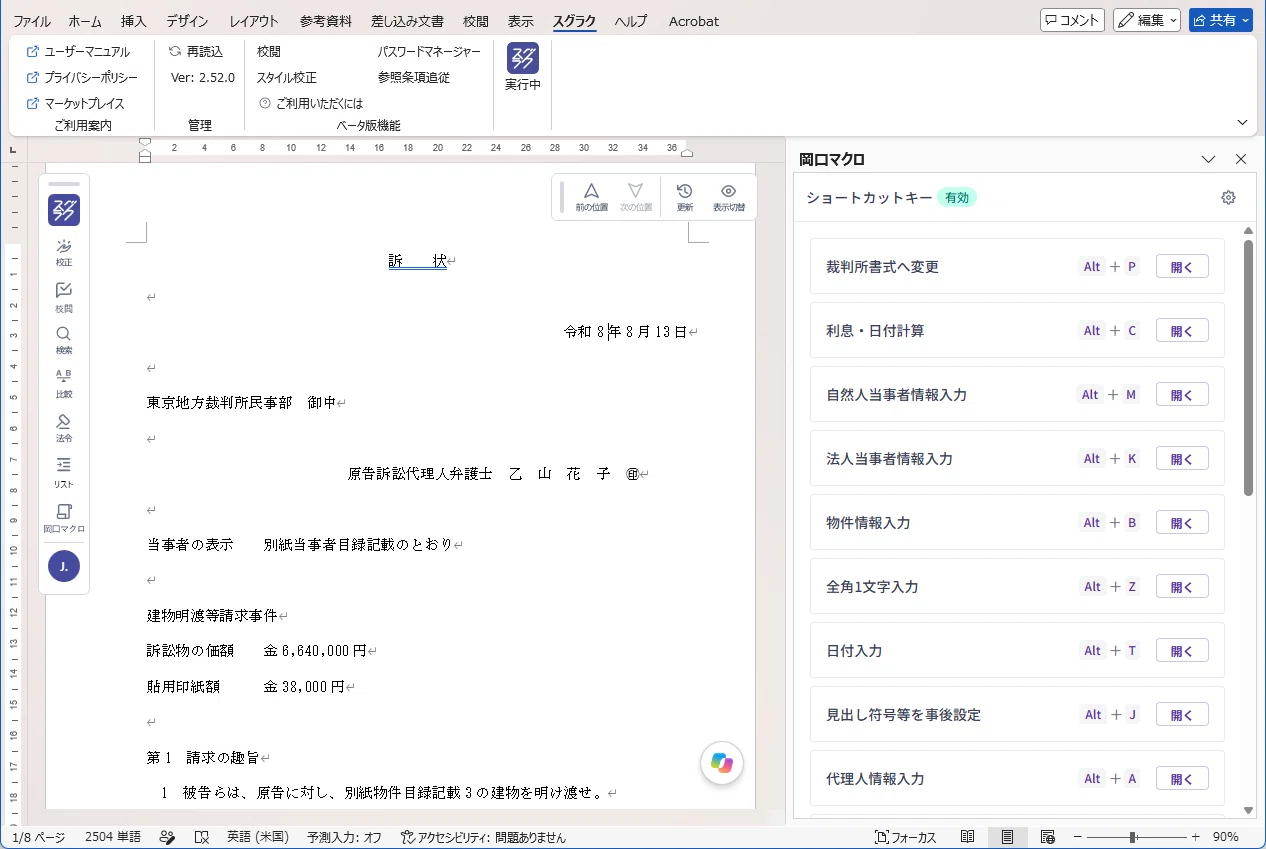Open the 岡口マクロ pane options chevron
1266x849 pixels.
click(1208, 159)
